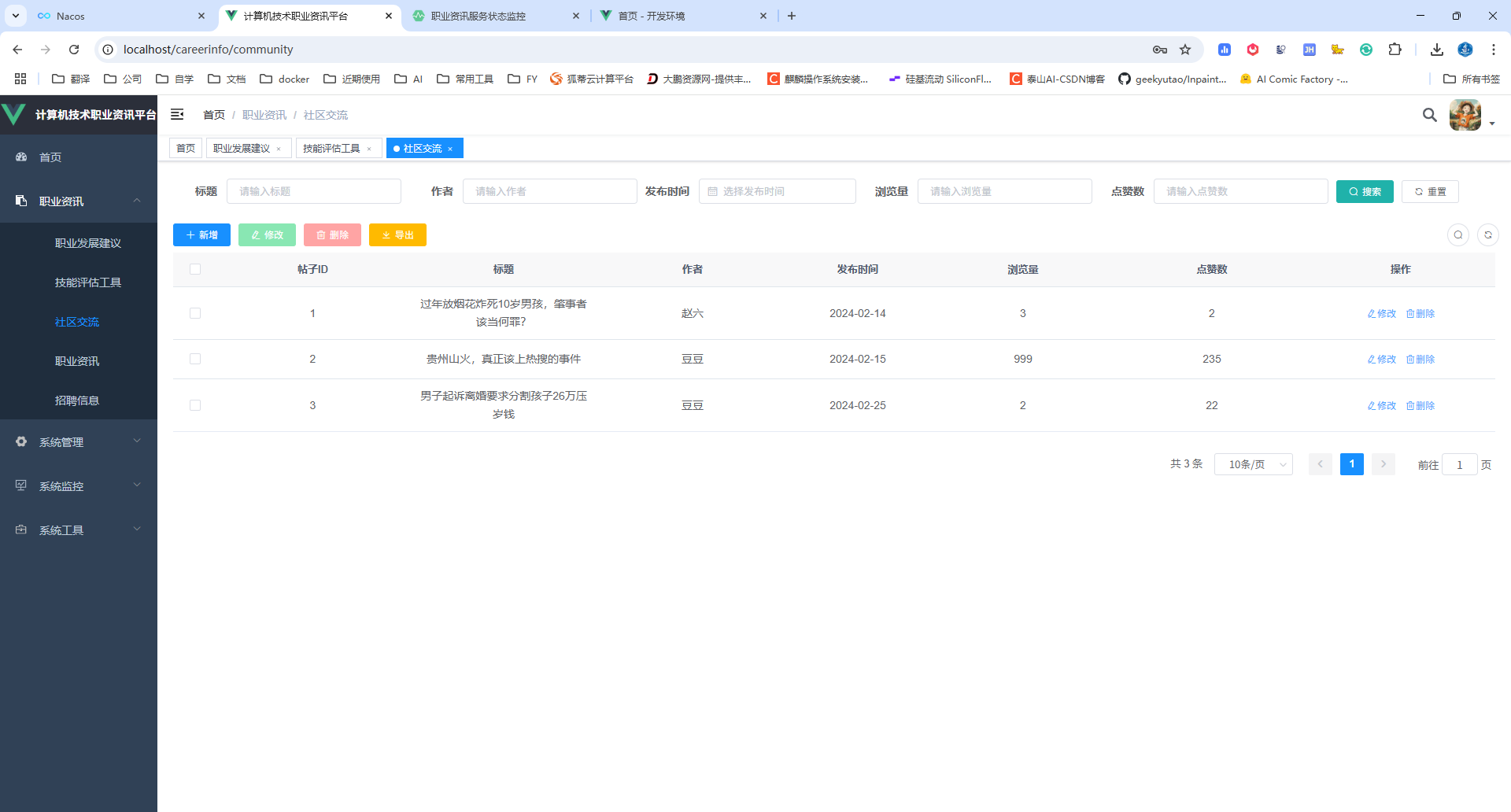Open the 发布时间 date picker
This screenshot has width=1511, height=812.
click(777, 191)
